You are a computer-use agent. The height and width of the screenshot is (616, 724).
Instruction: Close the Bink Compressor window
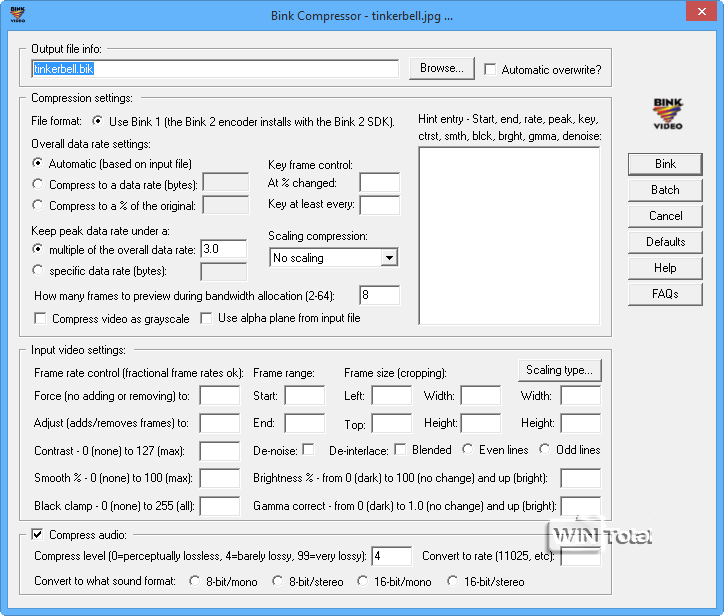point(701,11)
